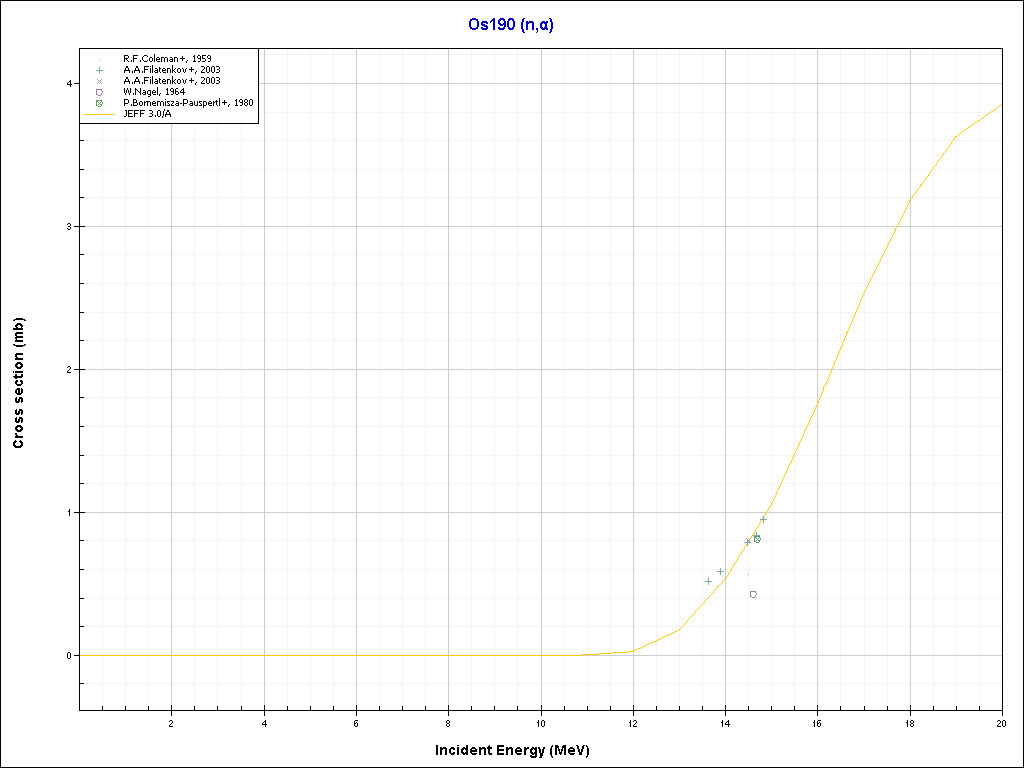Click the purple W.Nagel data point marker
1024x768 pixels.
coord(753,594)
